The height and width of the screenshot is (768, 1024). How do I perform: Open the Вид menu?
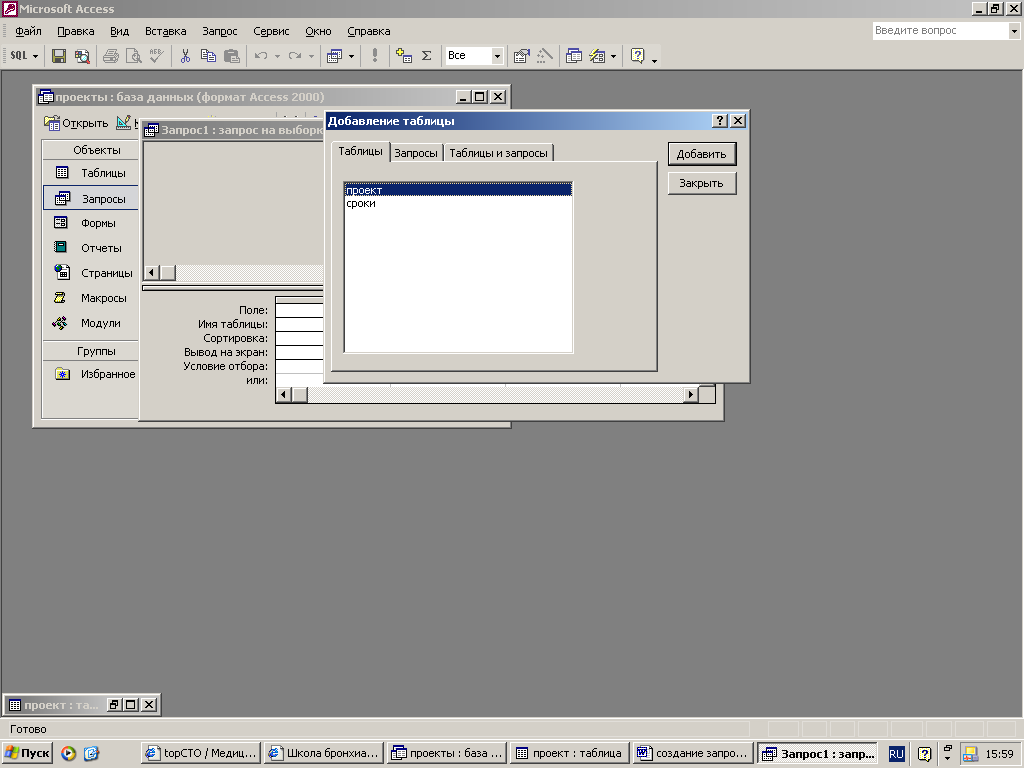[x=120, y=31]
